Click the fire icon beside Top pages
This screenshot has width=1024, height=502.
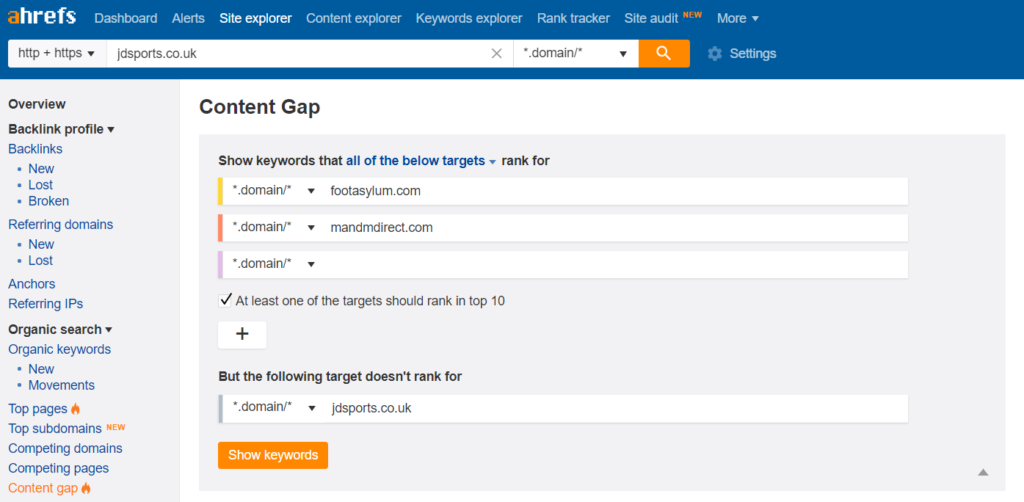76,409
